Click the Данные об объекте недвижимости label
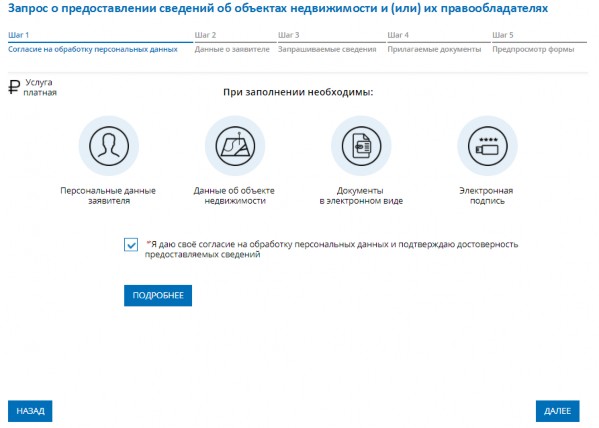The height and width of the screenshot is (428, 599). [234, 196]
